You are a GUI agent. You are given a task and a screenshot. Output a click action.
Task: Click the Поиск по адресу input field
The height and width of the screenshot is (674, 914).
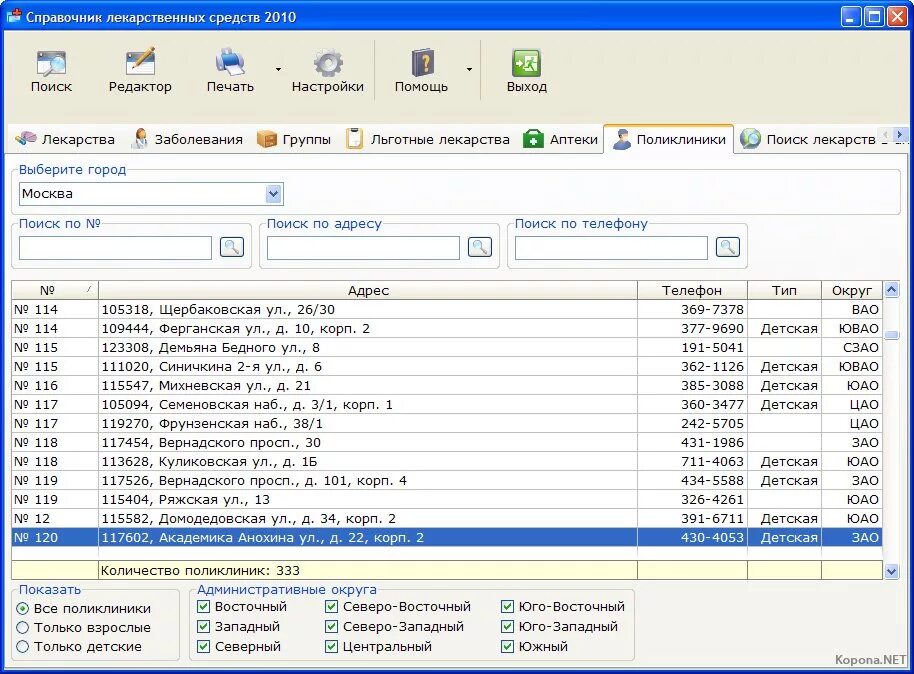(x=363, y=248)
